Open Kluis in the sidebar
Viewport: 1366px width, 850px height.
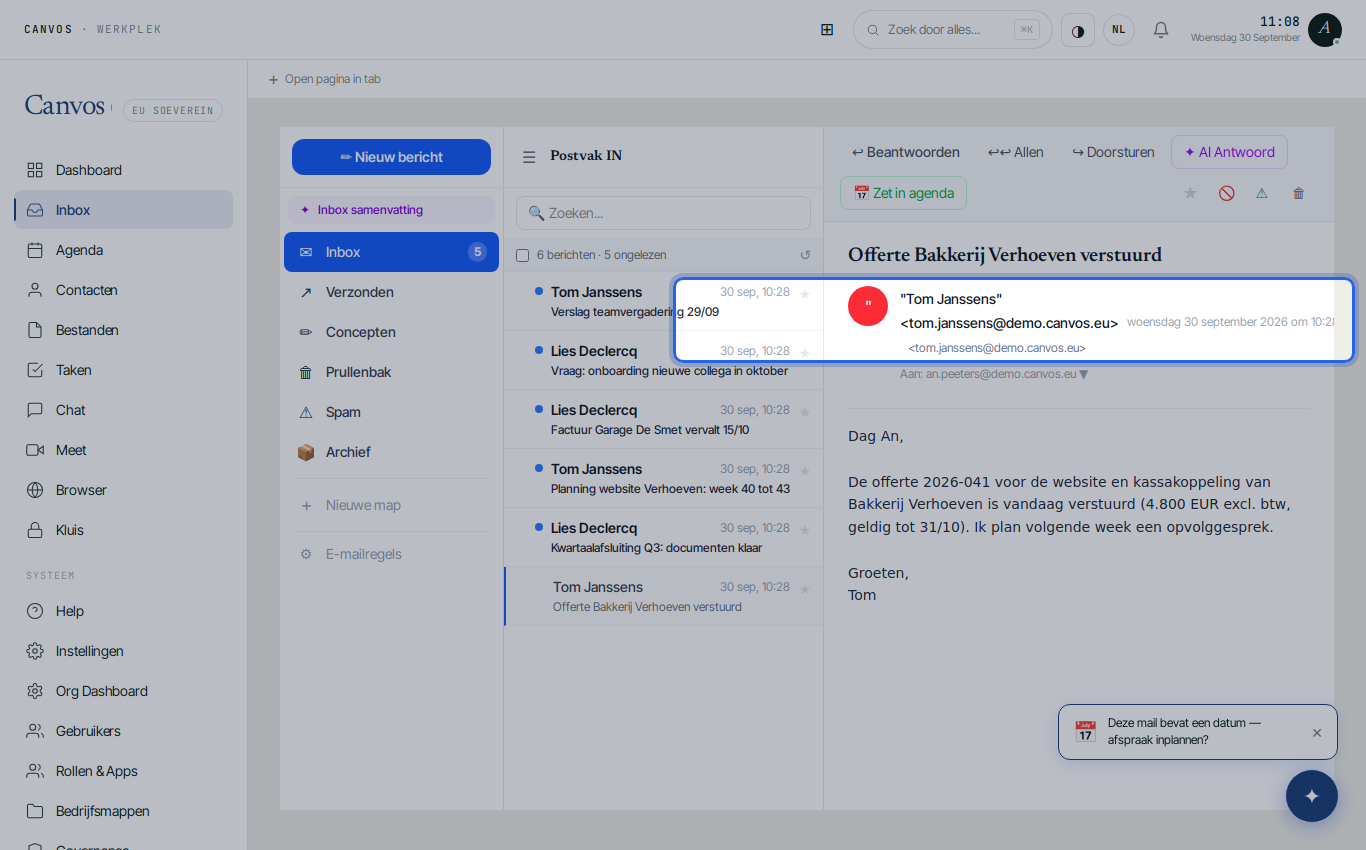point(123,530)
